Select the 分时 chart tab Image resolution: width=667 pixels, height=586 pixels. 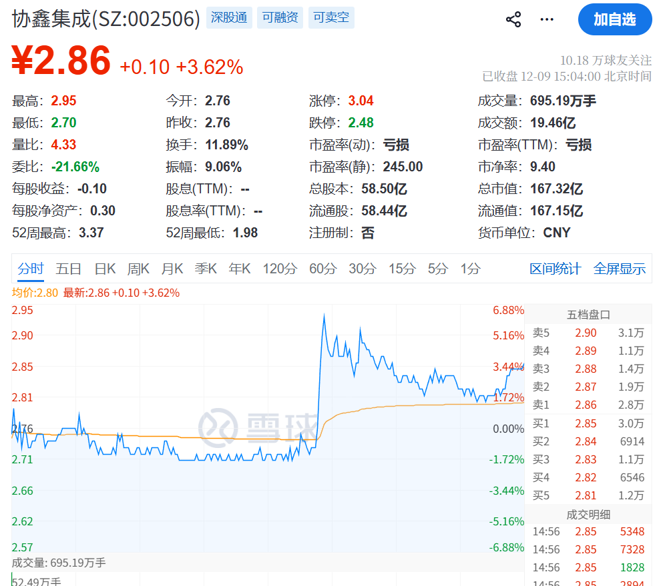point(30,269)
